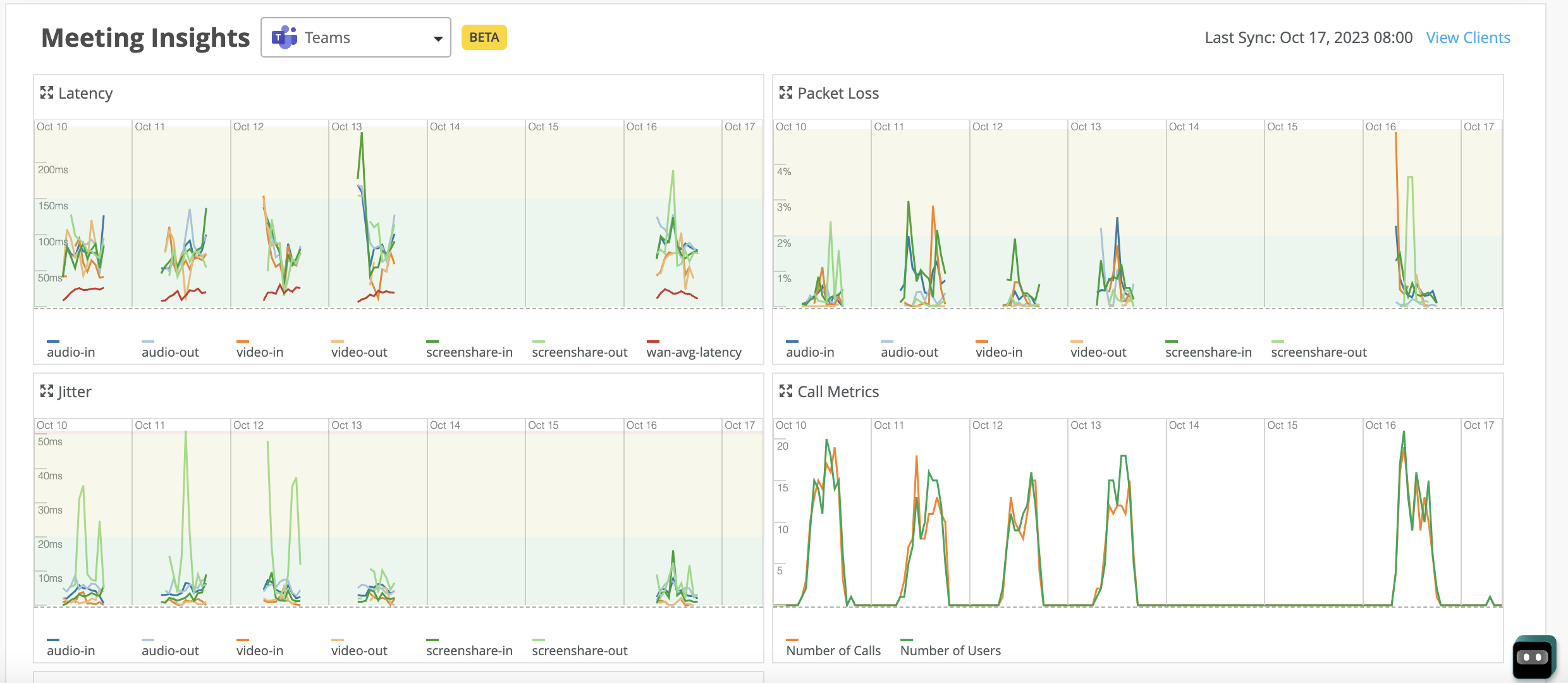Click the BETA badge

point(484,37)
